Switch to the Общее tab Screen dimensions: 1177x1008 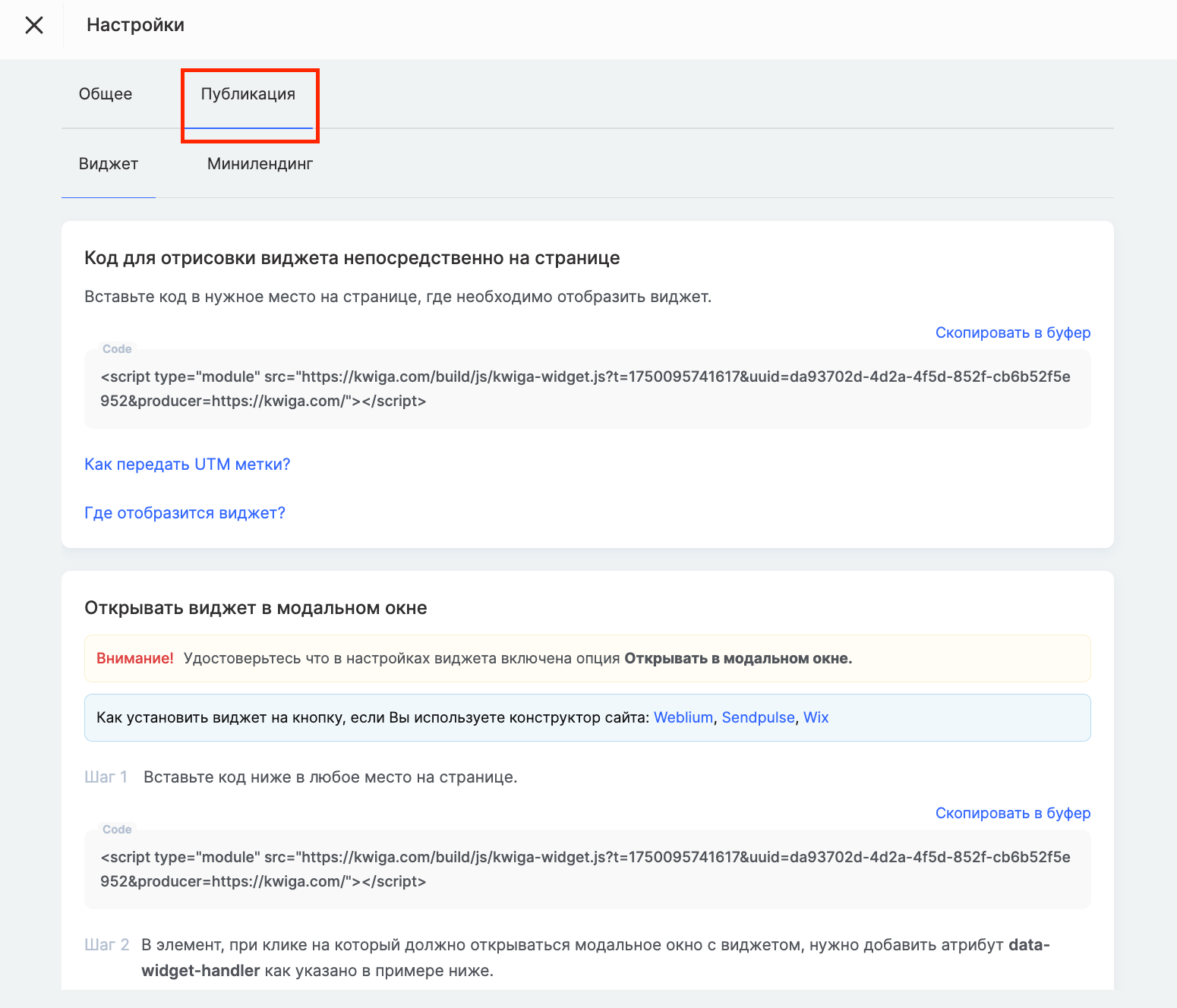(x=106, y=94)
